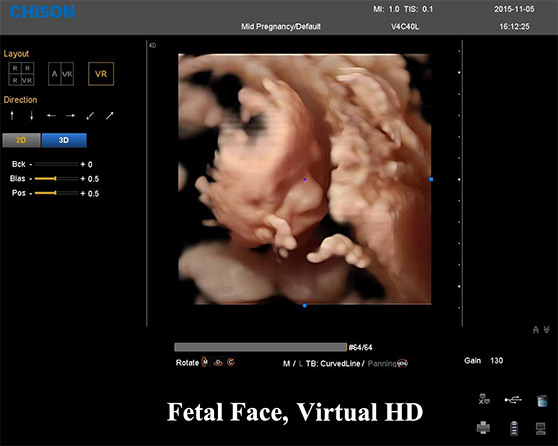Click the blue handle on image right edge

click(431, 179)
